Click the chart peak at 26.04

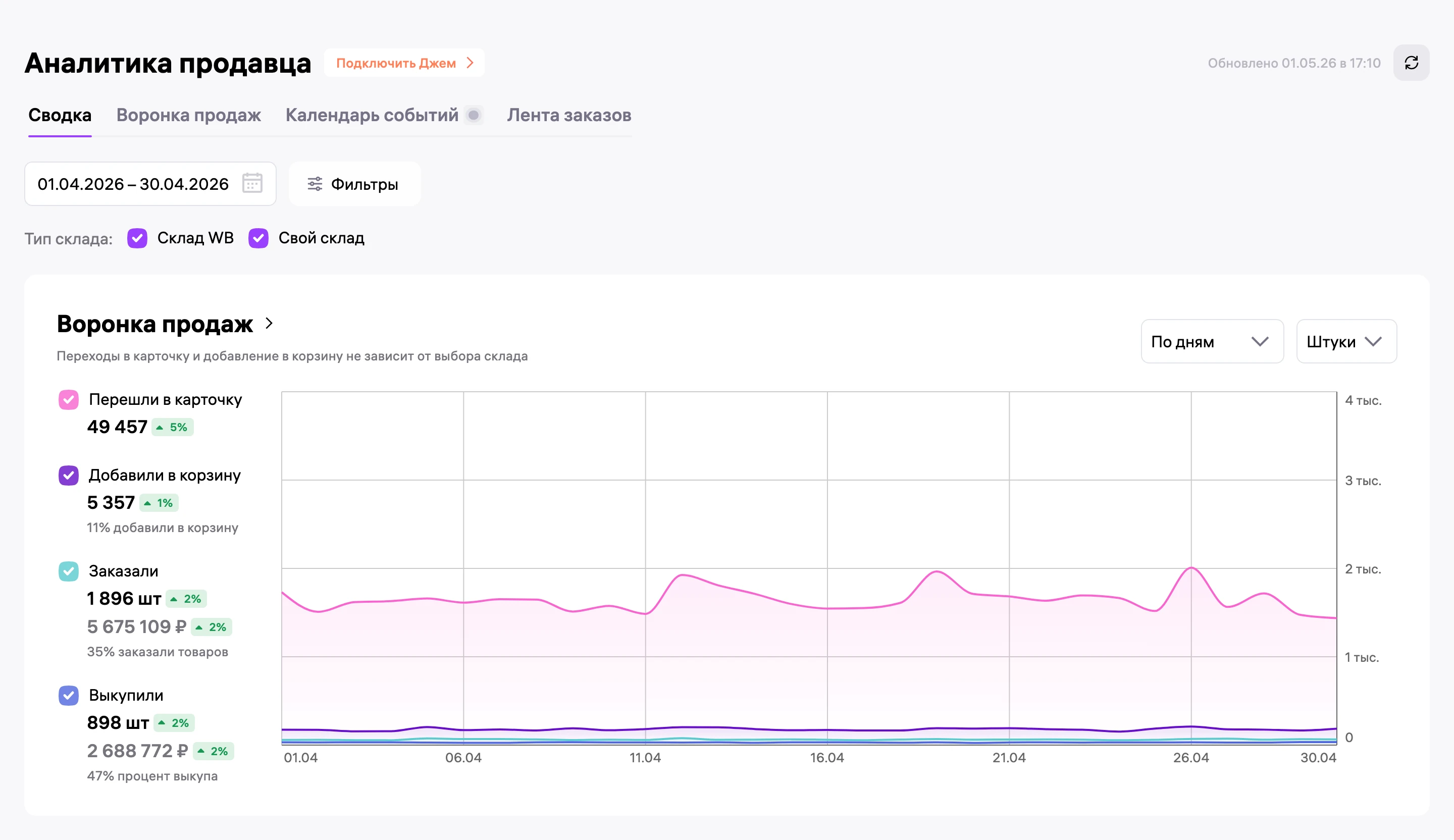[1191, 568]
